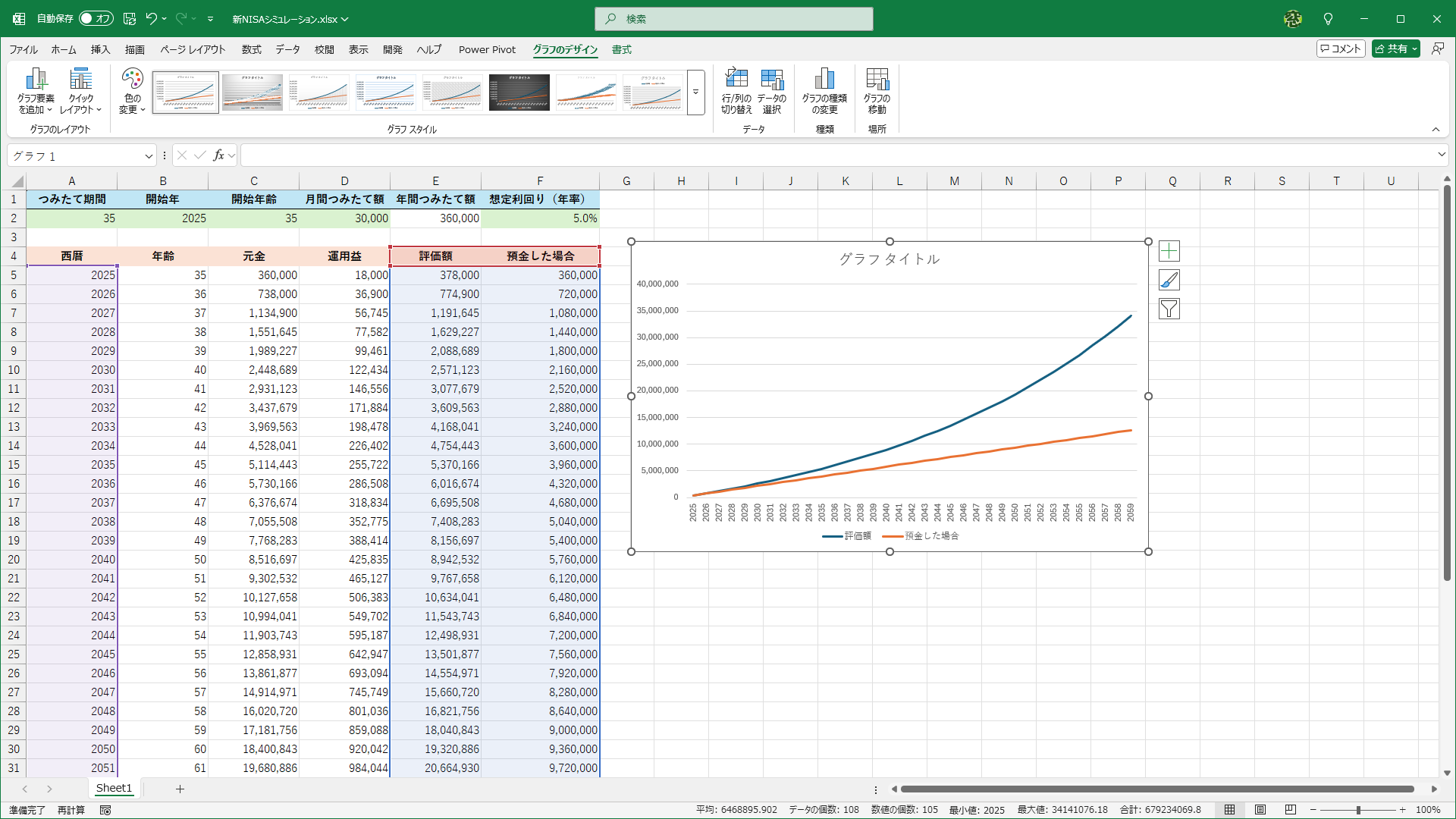Expand the chart styles gallery
This screenshot has width=1456, height=819.
coord(695,93)
